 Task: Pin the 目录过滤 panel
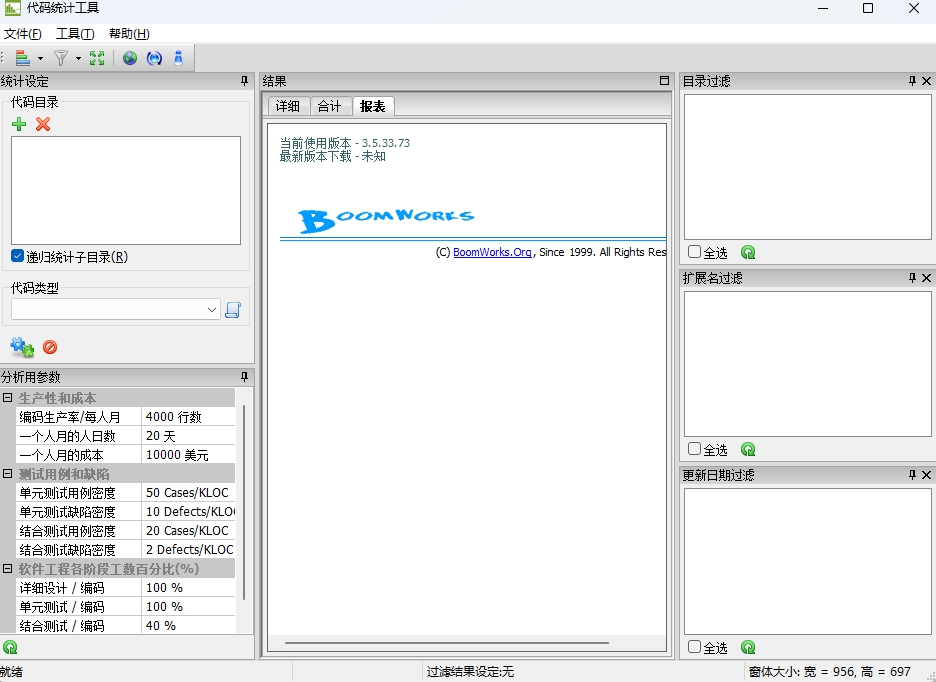(912, 81)
